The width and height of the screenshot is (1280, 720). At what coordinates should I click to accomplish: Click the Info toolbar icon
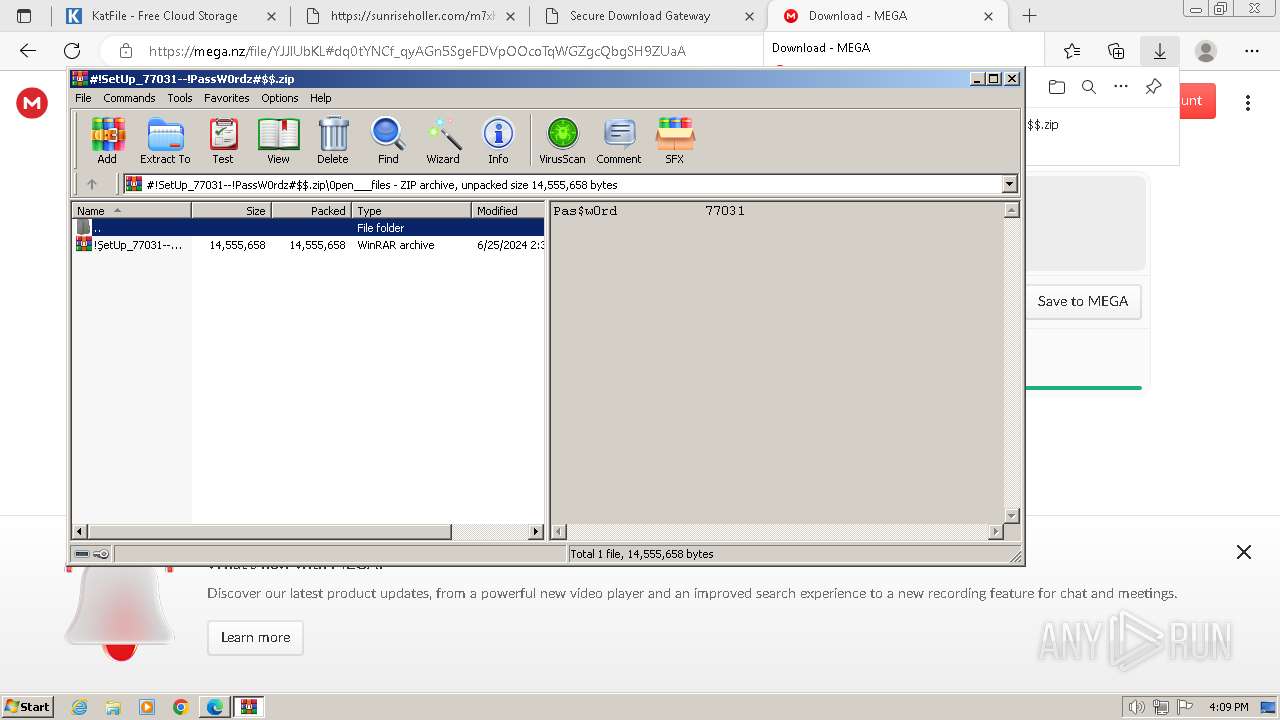pyautogui.click(x=498, y=140)
